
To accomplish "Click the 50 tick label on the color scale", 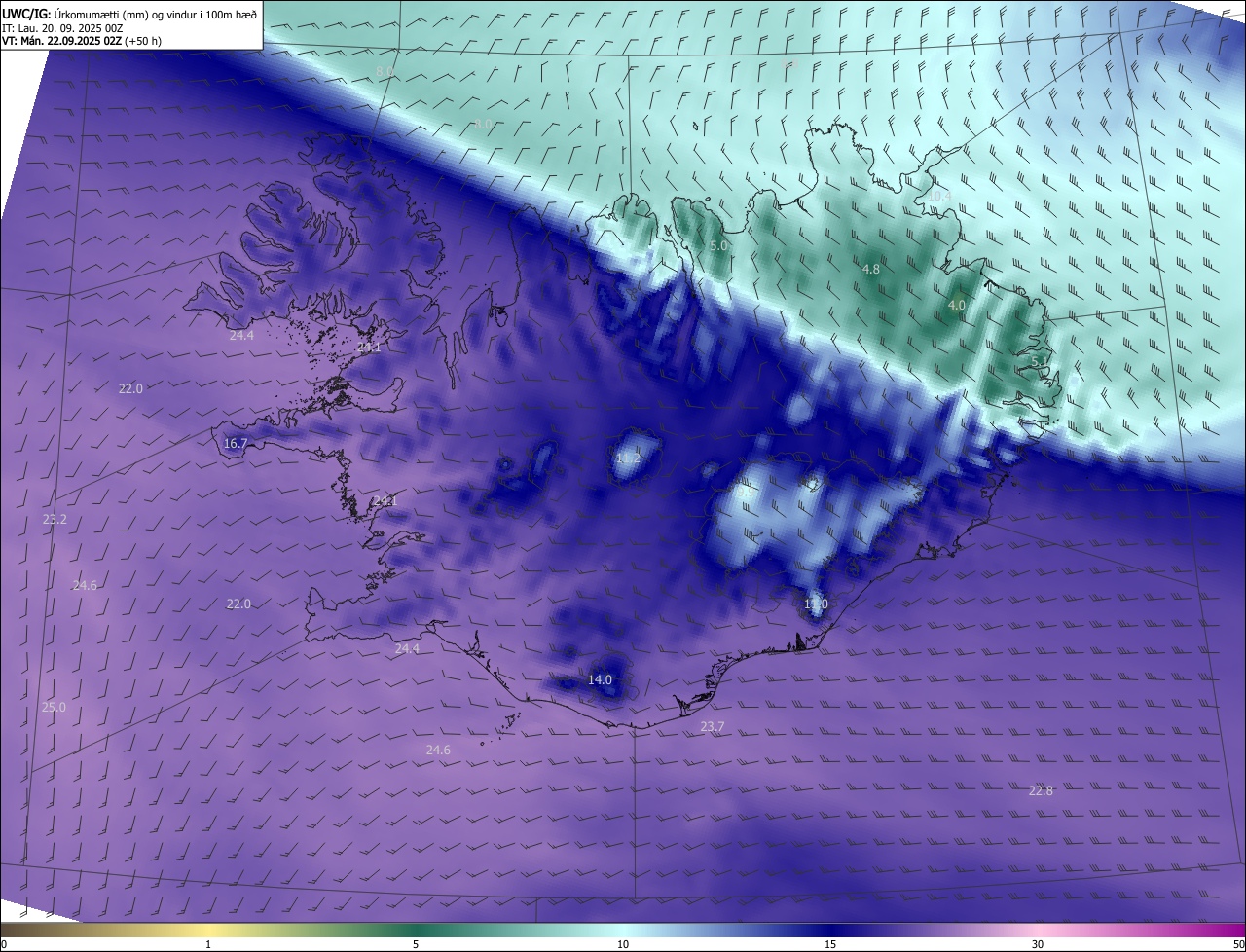I will [1238, 944].
